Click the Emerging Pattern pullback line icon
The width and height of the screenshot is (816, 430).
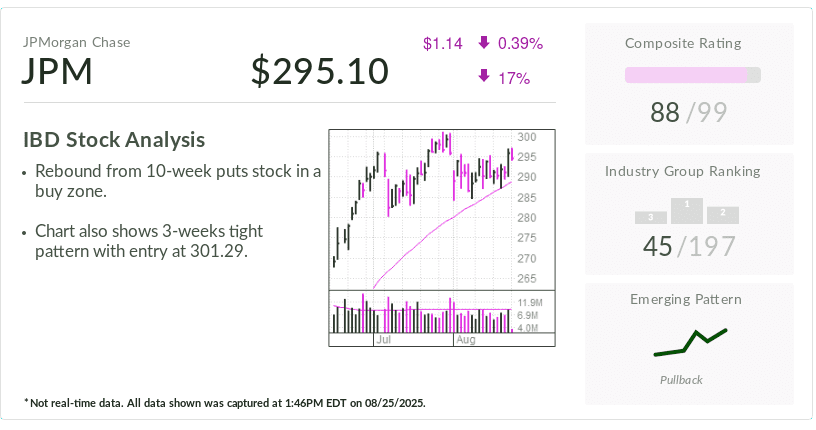coord(690,343)
